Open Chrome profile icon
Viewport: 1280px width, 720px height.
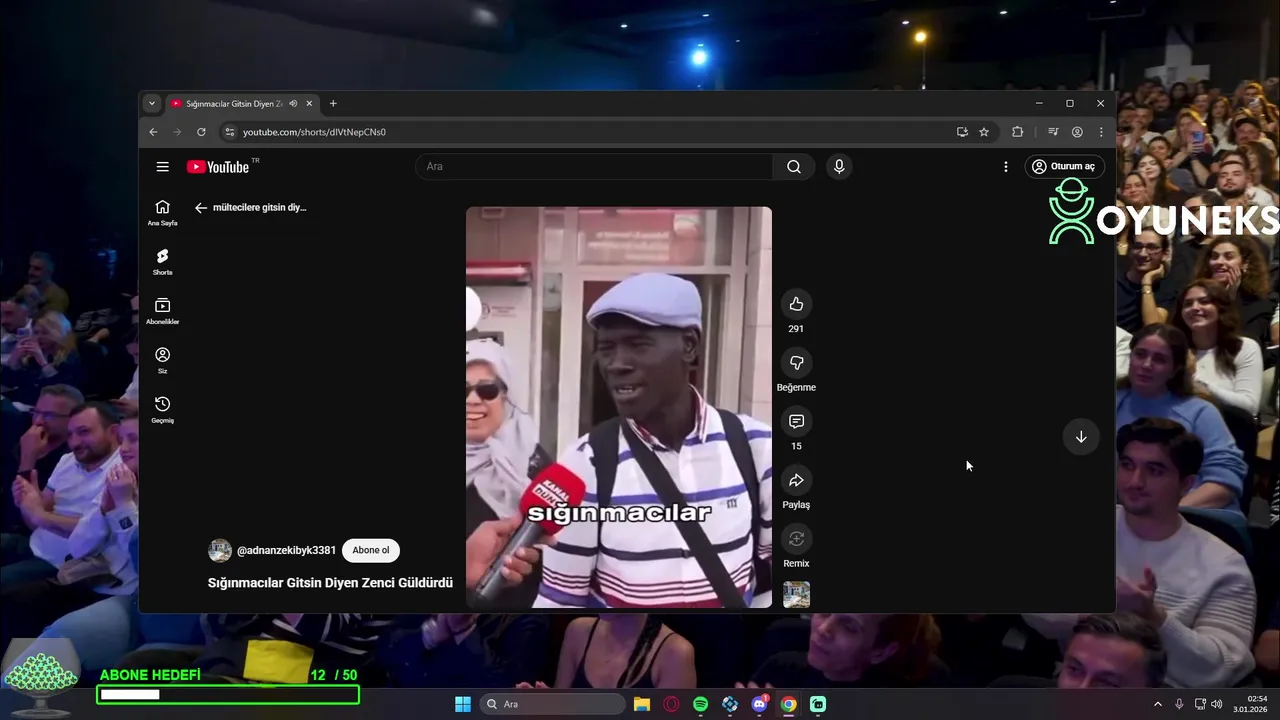pyautogui.click(x=1077, y=132)
